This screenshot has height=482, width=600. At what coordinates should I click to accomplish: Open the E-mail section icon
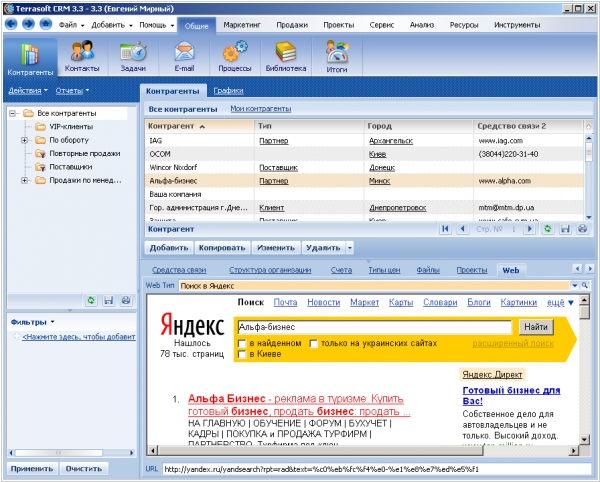[x=184, y=57]
